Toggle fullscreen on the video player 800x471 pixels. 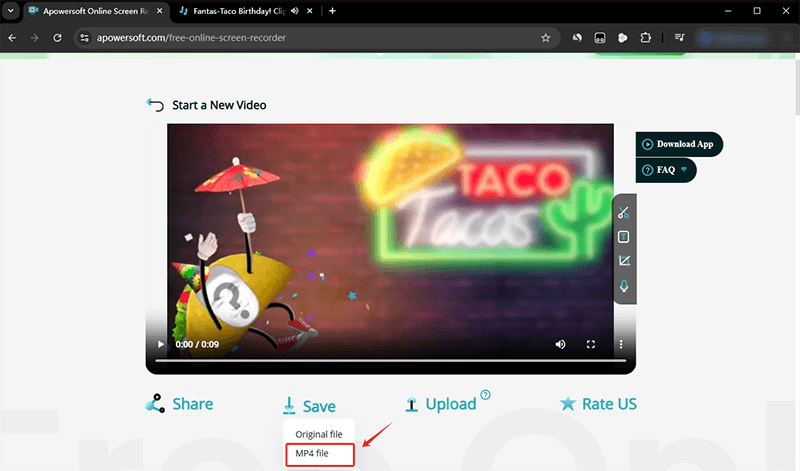591,344
